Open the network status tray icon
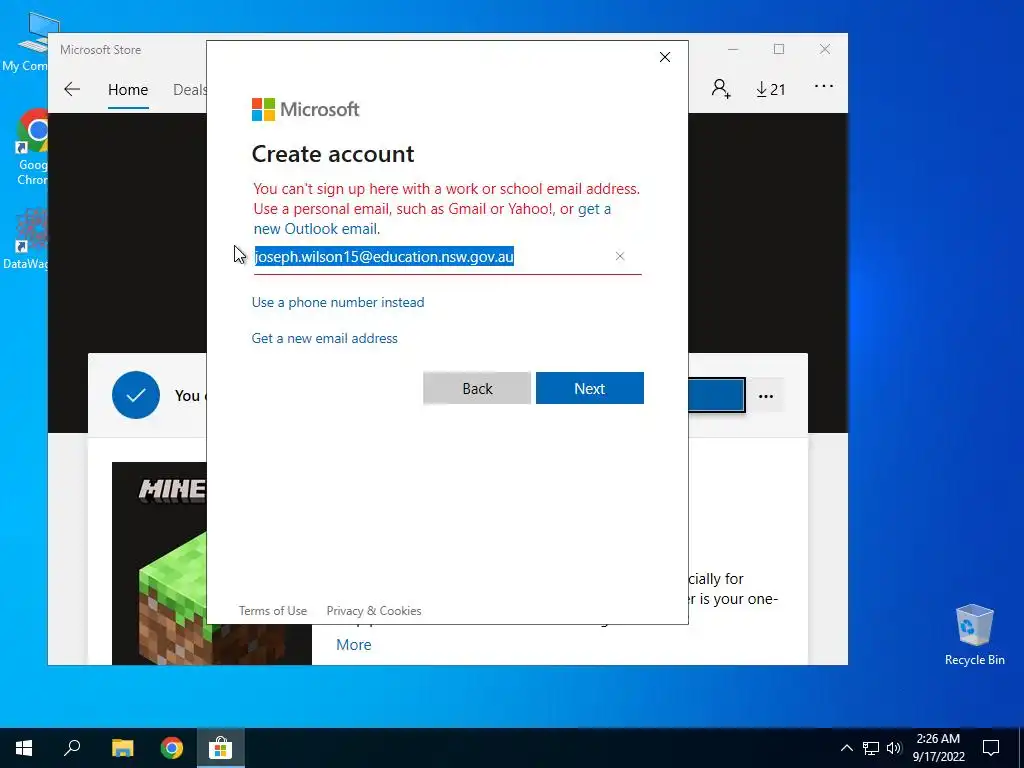This screenshot has width=1024, height=768. coord(871,748)
